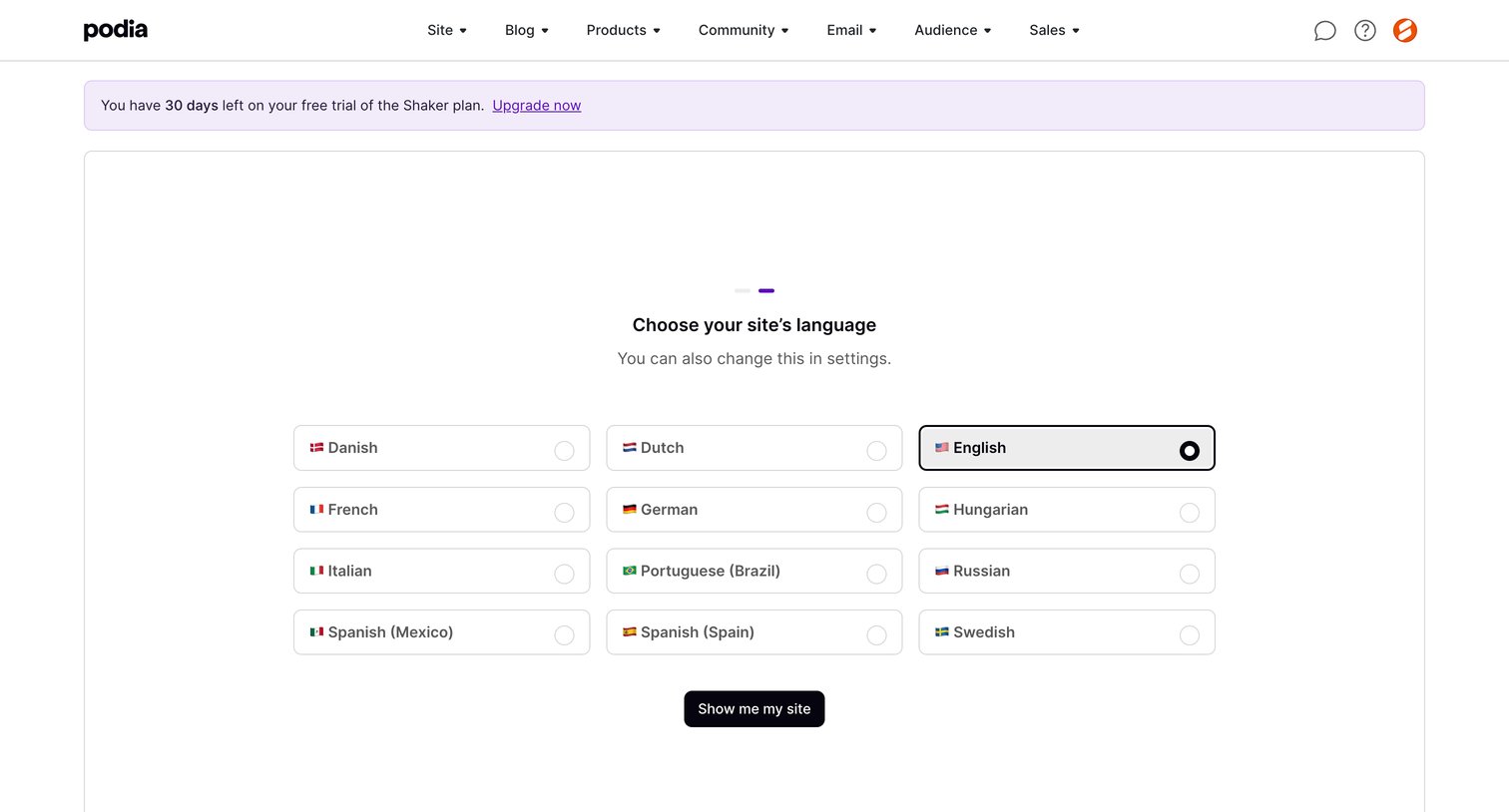The width and height of the screenshot is (1509, 812).
Task: Choose the Brazilian flag icon
Action: point(629,571)
